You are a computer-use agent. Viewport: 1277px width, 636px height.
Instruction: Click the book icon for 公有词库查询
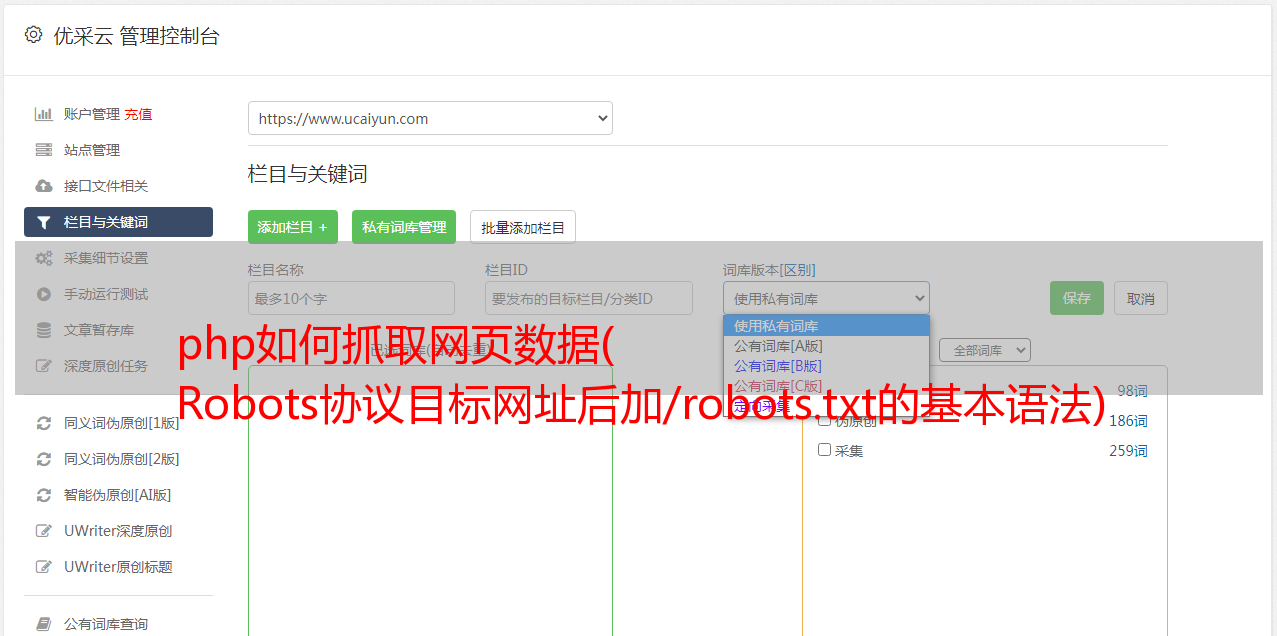click(x=44, y=624)
